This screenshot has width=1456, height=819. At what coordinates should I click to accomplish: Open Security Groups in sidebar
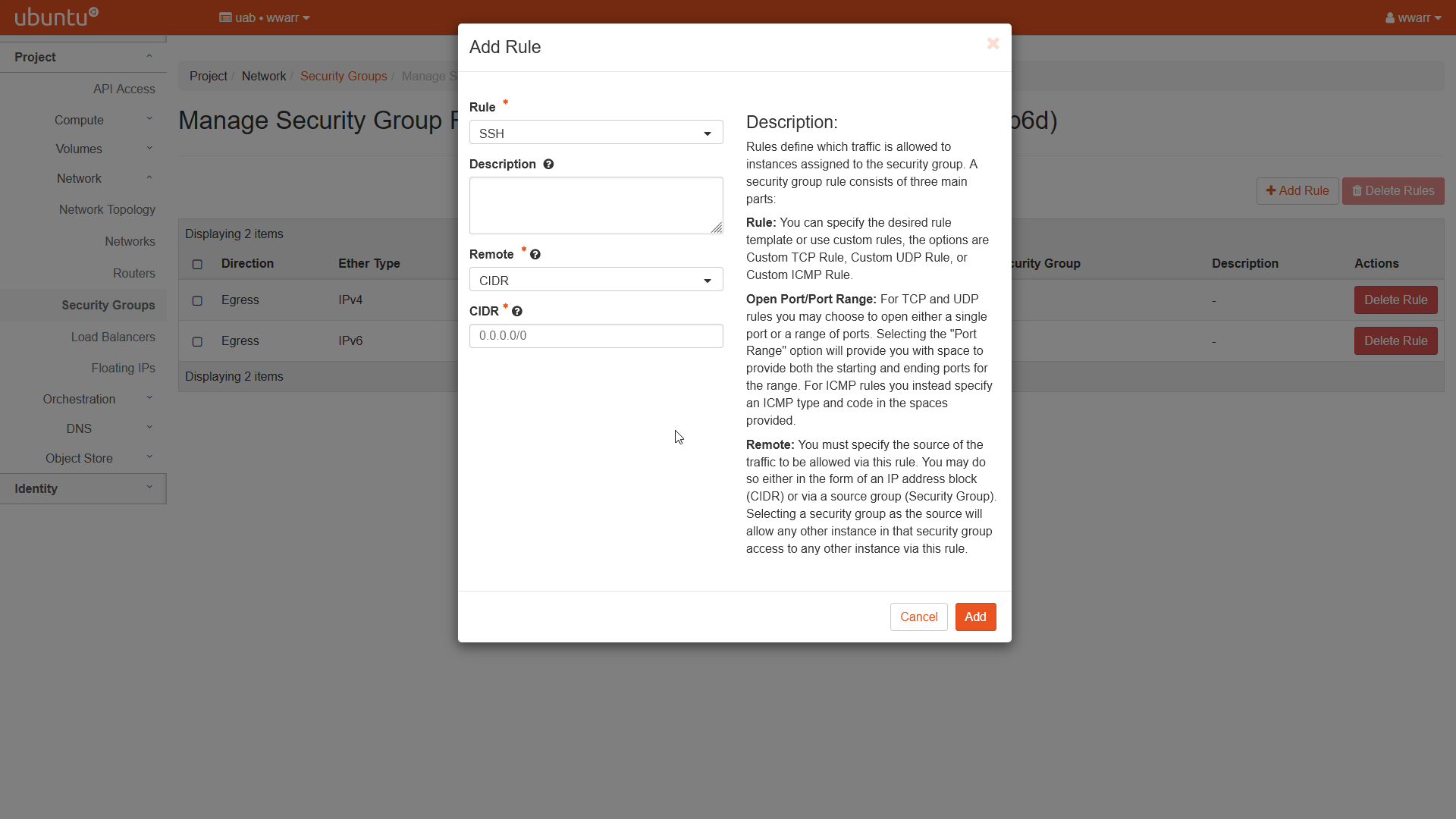[108, 305]
